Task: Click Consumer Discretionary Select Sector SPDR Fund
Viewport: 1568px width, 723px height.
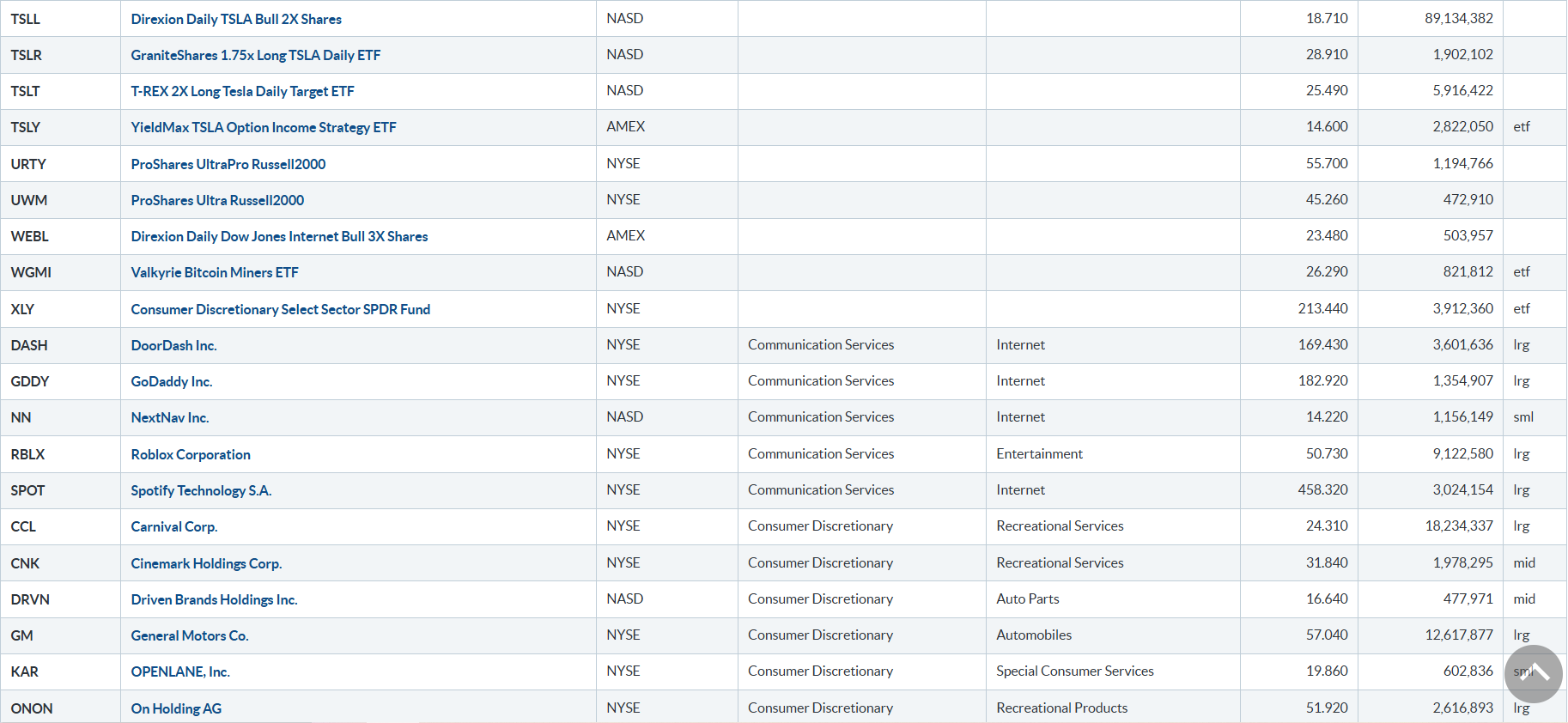Action: [x=280, y=309]
